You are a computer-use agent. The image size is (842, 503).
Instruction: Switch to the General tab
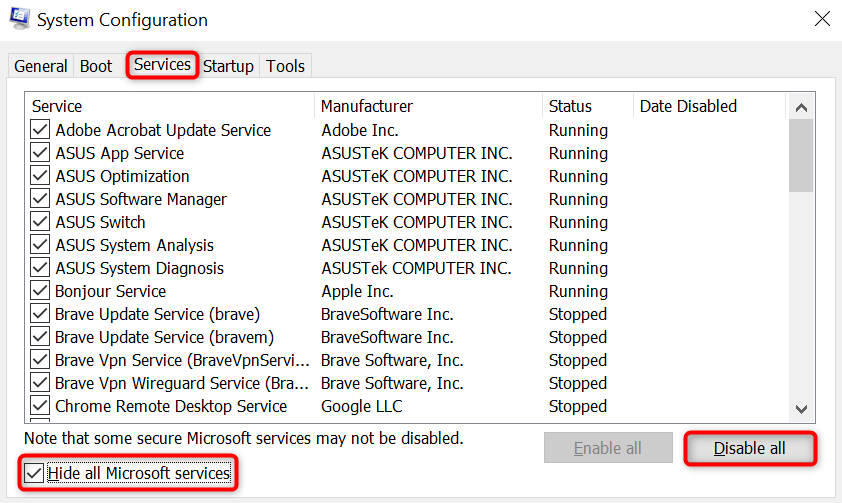(41, 66)
